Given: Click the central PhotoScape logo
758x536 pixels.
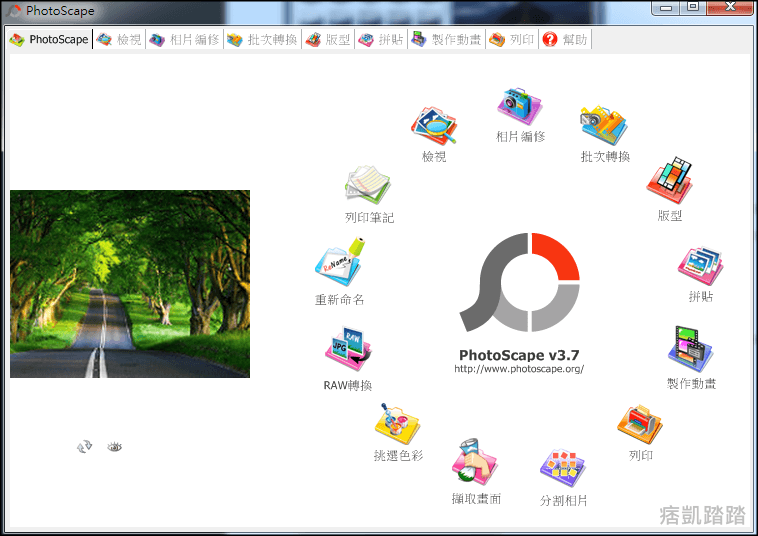Looking at the screenshot, I should pos(519,282).
